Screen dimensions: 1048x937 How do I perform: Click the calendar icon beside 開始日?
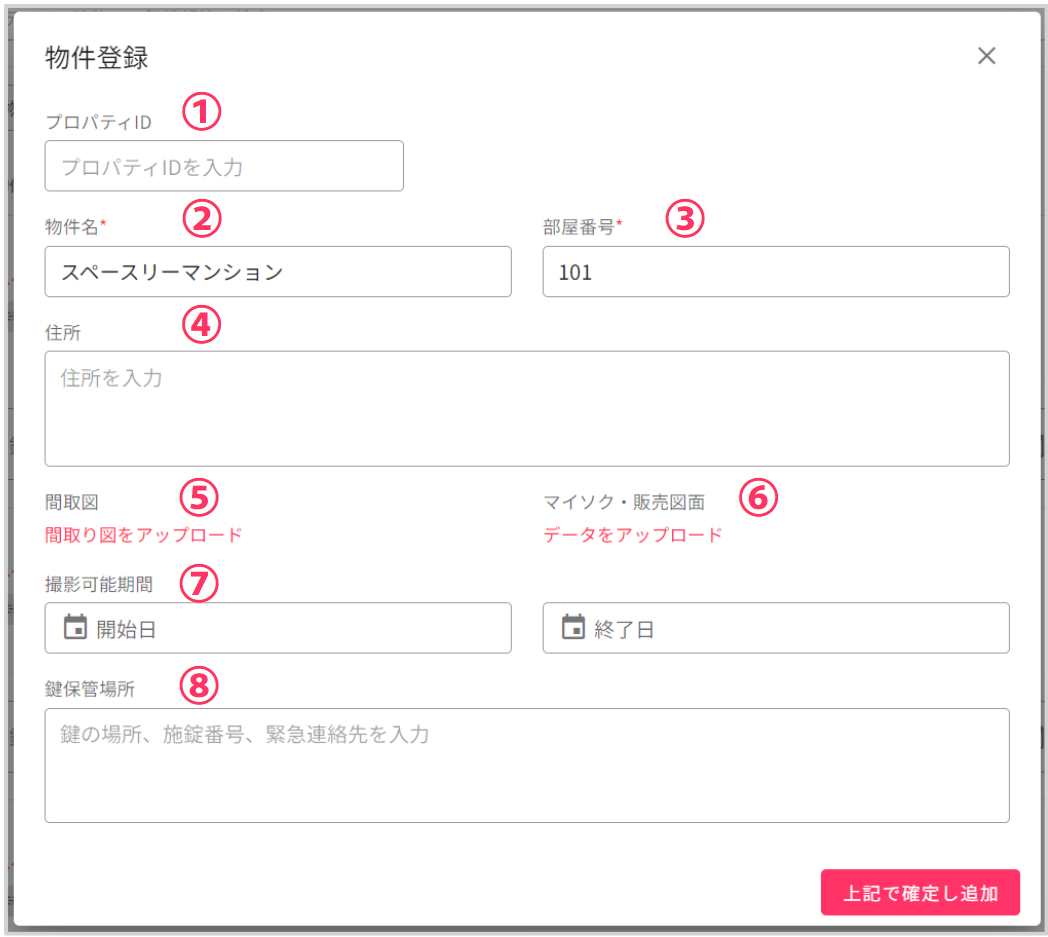[x=75, y=627]
